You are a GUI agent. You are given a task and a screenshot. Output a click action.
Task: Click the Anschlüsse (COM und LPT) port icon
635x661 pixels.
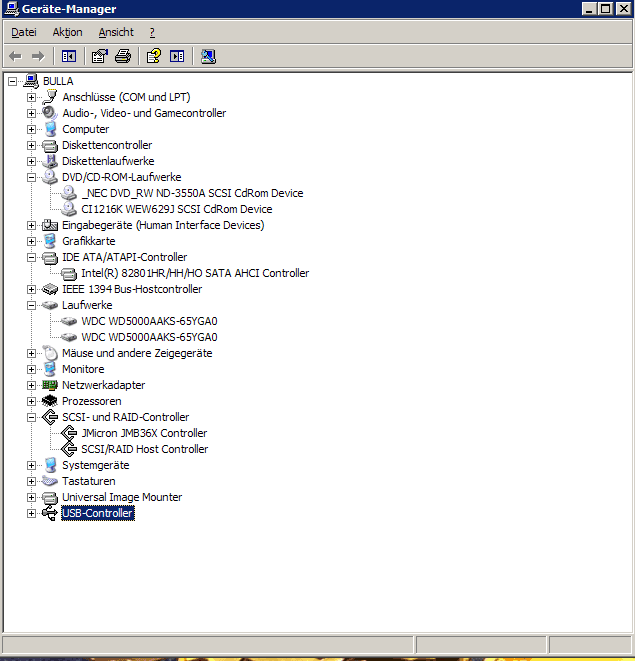(50, 97)
